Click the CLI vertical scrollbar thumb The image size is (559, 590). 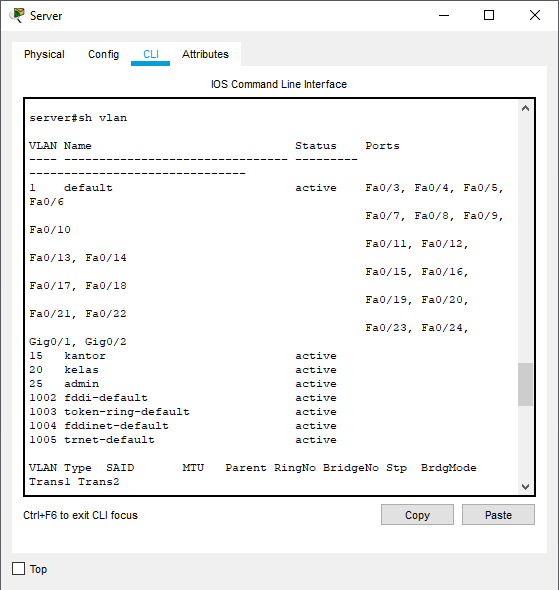click(525, 384)
